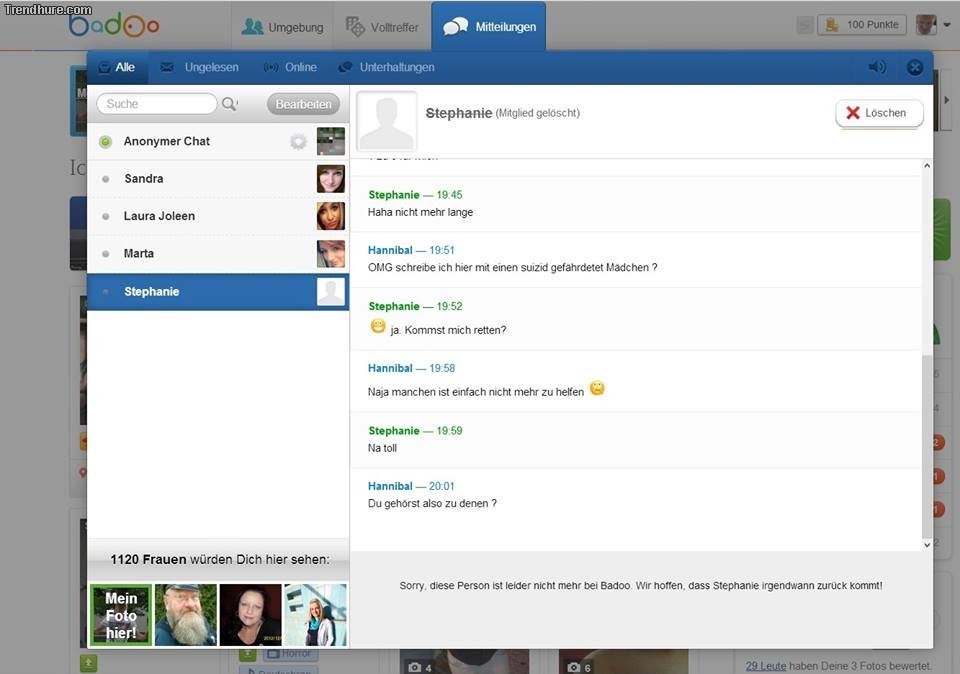Open Anonymer Chat settings gear
The width and height of the screenshot is (960, 674).
(x=298, y=142)
